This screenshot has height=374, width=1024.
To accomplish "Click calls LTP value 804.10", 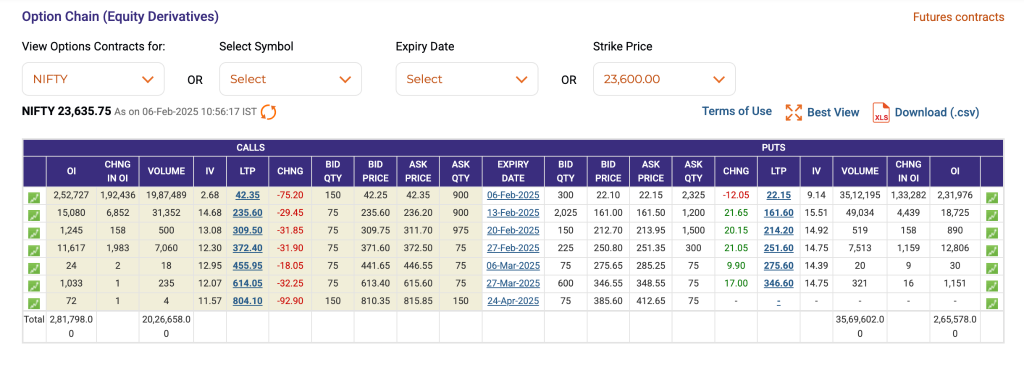I will [248, 301].
